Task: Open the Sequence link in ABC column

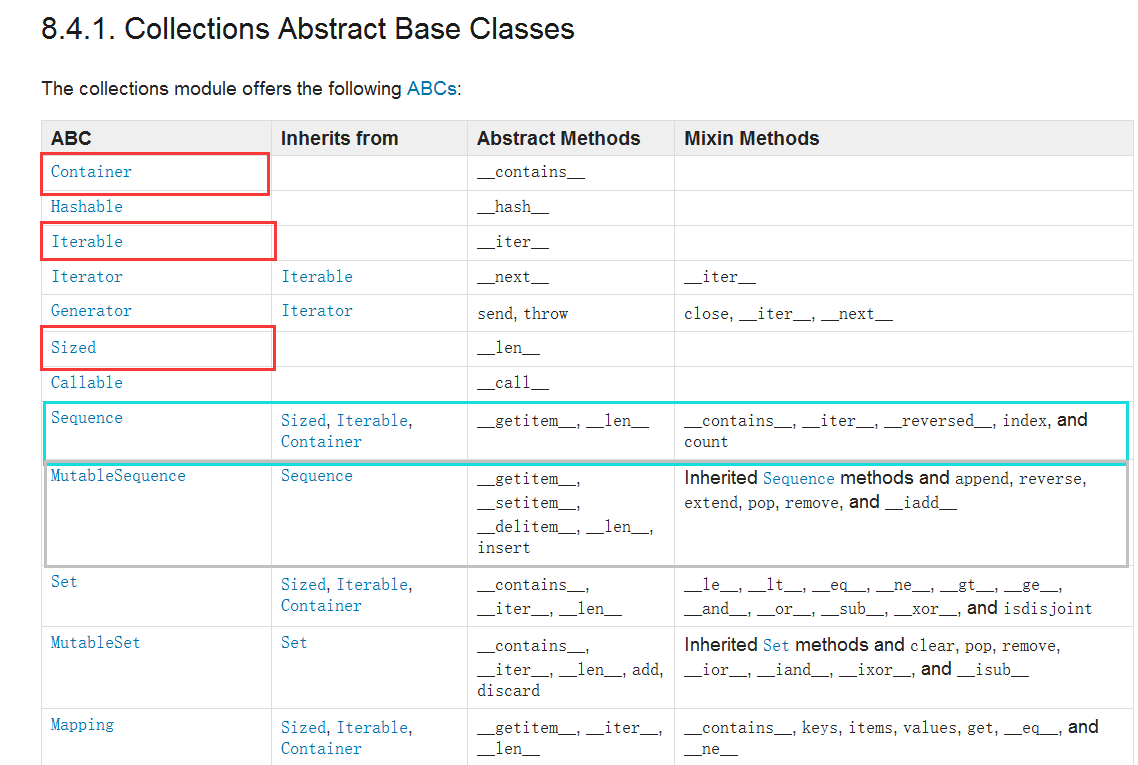Action: coord(87,418)
